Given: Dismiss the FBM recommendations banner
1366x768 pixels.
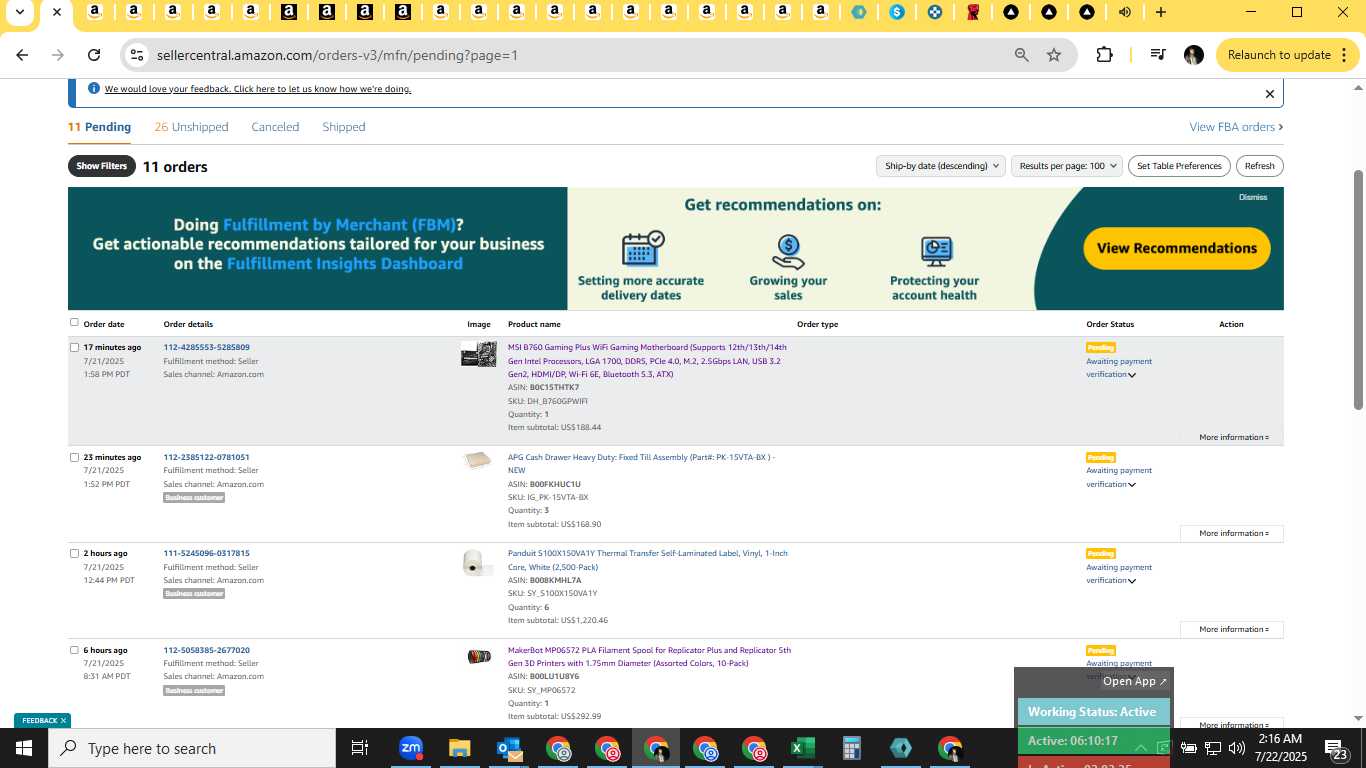Looking at the screenshot, I should tap(1253, 197).
